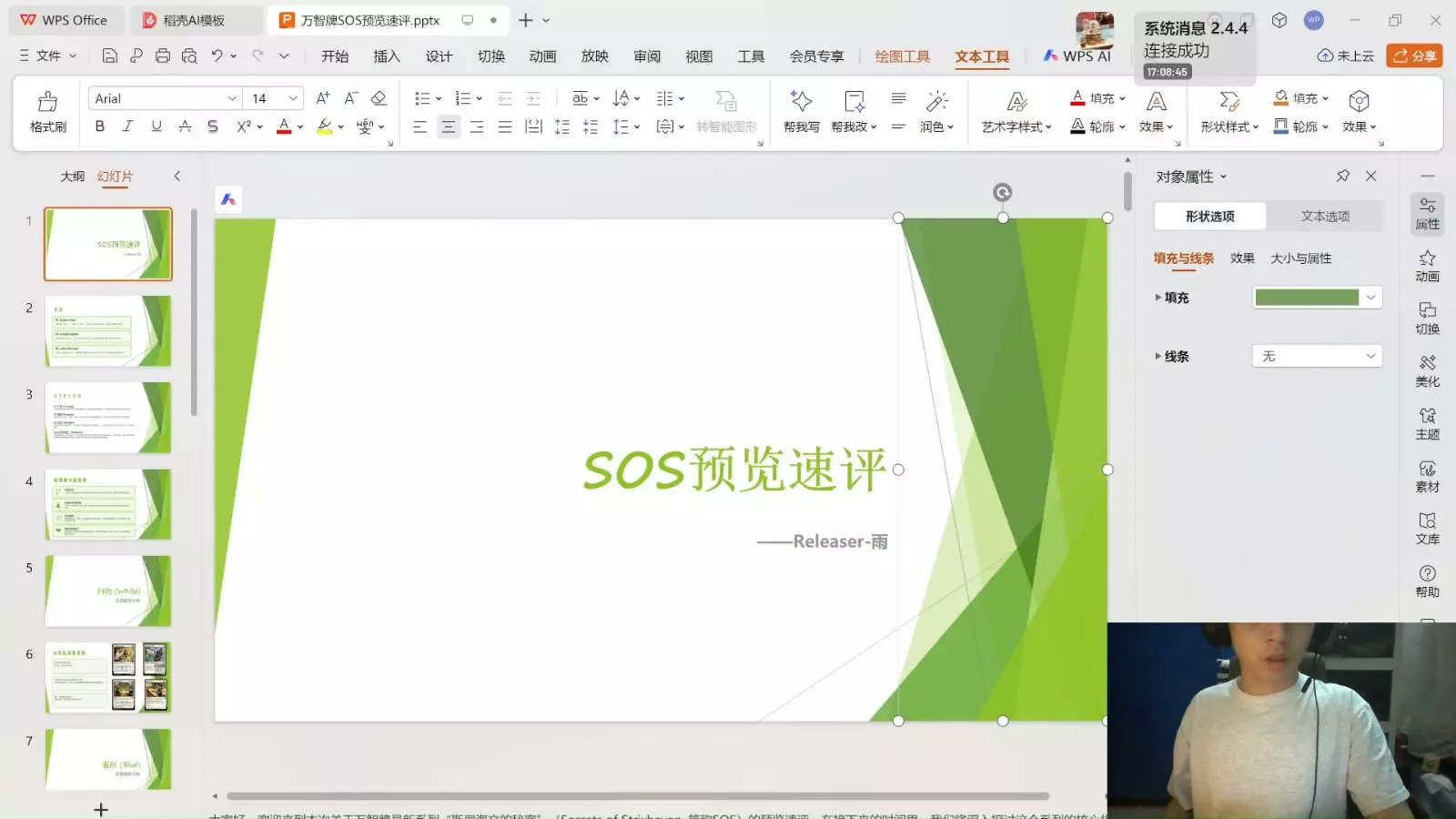Image resolution: width=1456 pixels, height=819 pixels.
Task: Close the 对象属性 properties panel
Action: tap(1371, 176)
